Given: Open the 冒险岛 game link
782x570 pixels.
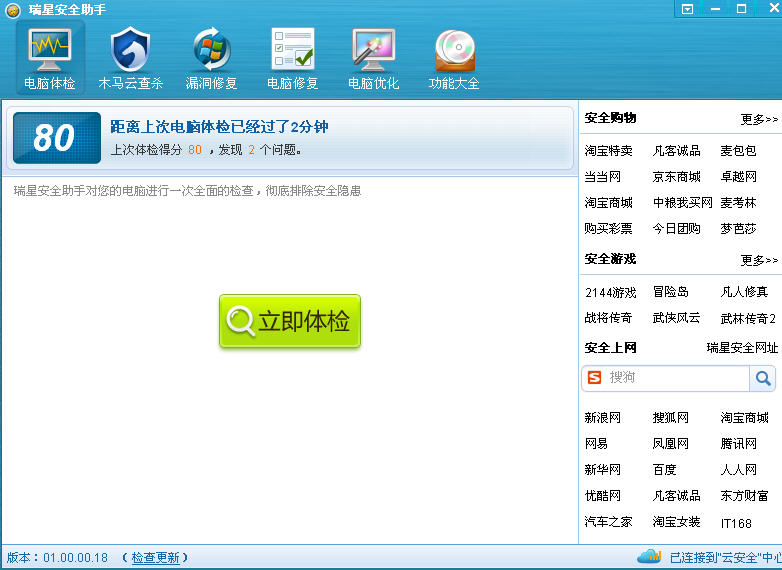Looking at the screenshot, I should tap(670, 292).
